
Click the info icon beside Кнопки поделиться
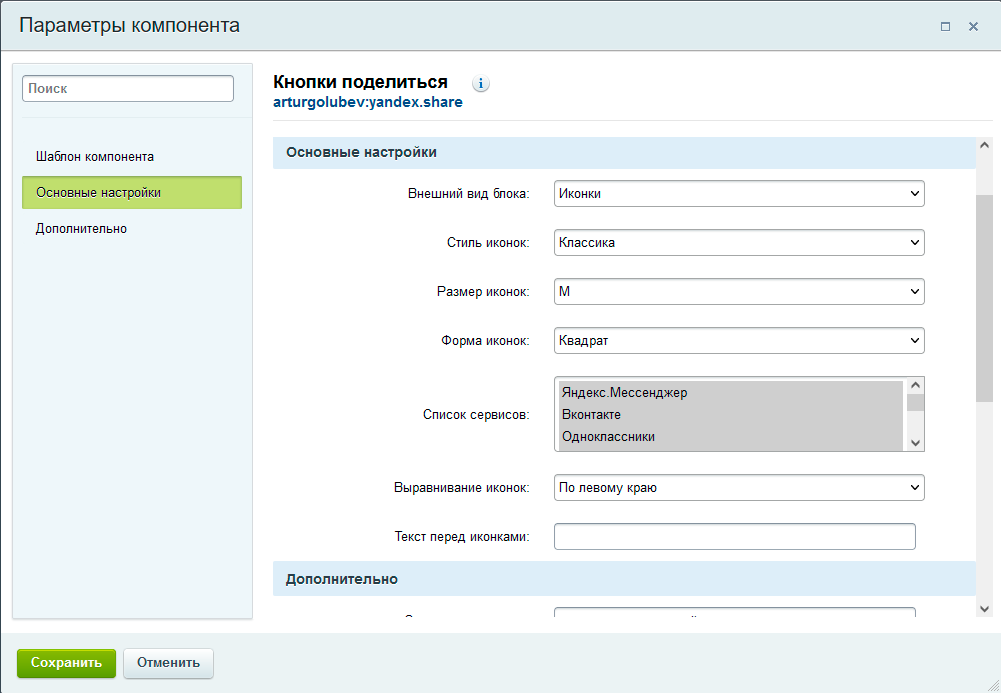tap(480, 84)
